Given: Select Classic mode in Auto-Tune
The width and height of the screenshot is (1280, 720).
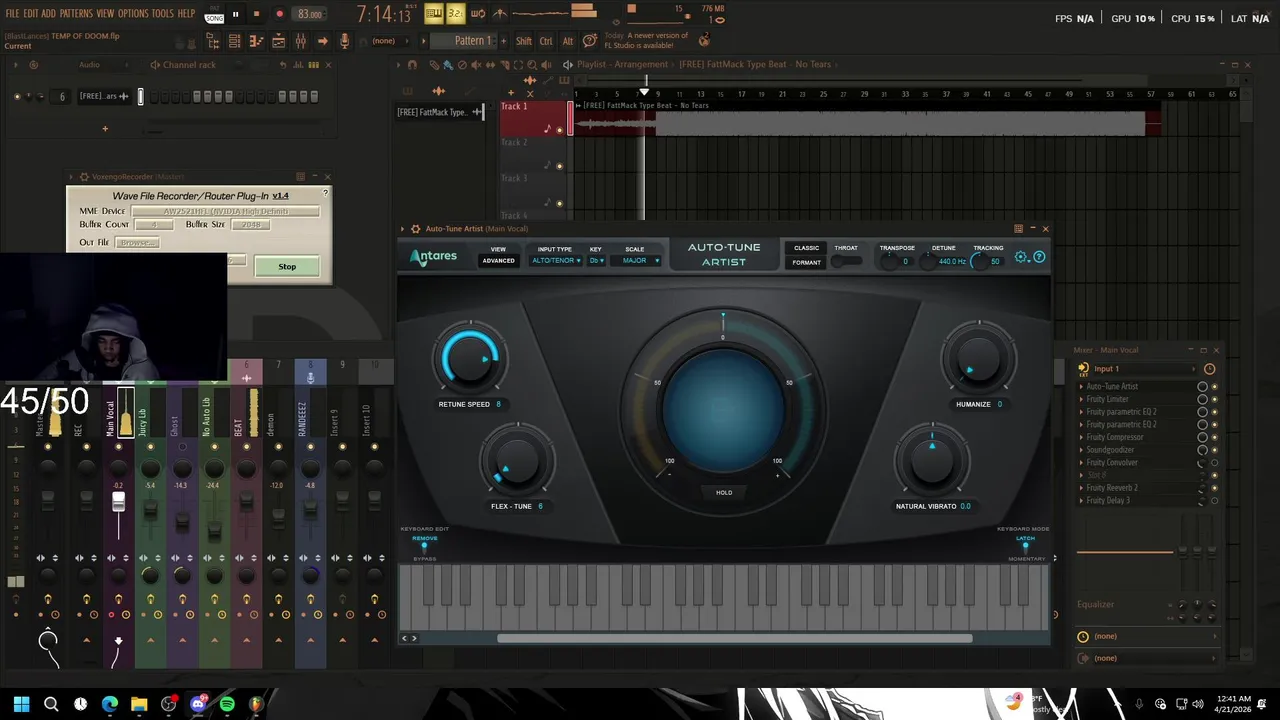Looking at the screenshot, I should click(x=806, y=248).
